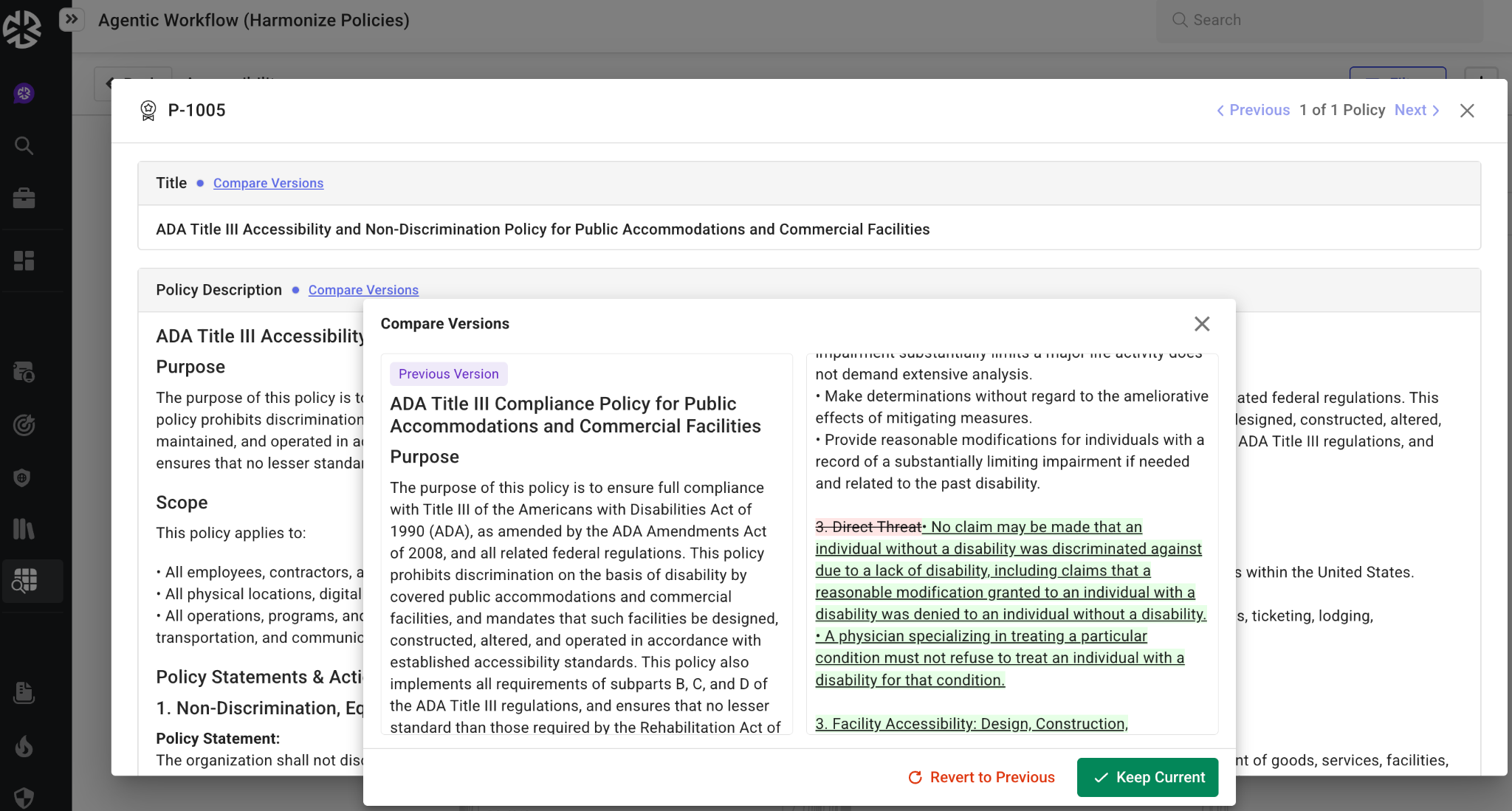Open Compare Versions link for Policy Description
Viewport: 1512px width, 811px height.
tap(363, 290)
